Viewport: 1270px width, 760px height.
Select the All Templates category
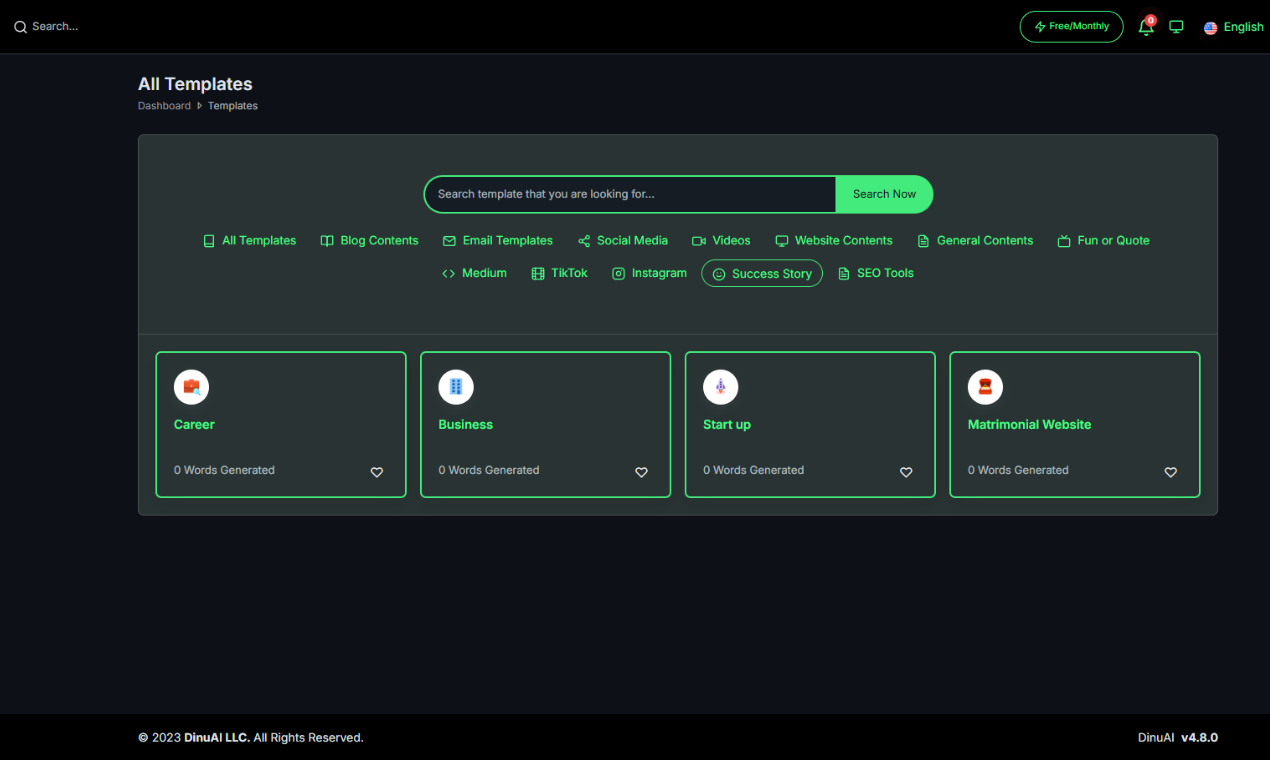coord(250,241)
